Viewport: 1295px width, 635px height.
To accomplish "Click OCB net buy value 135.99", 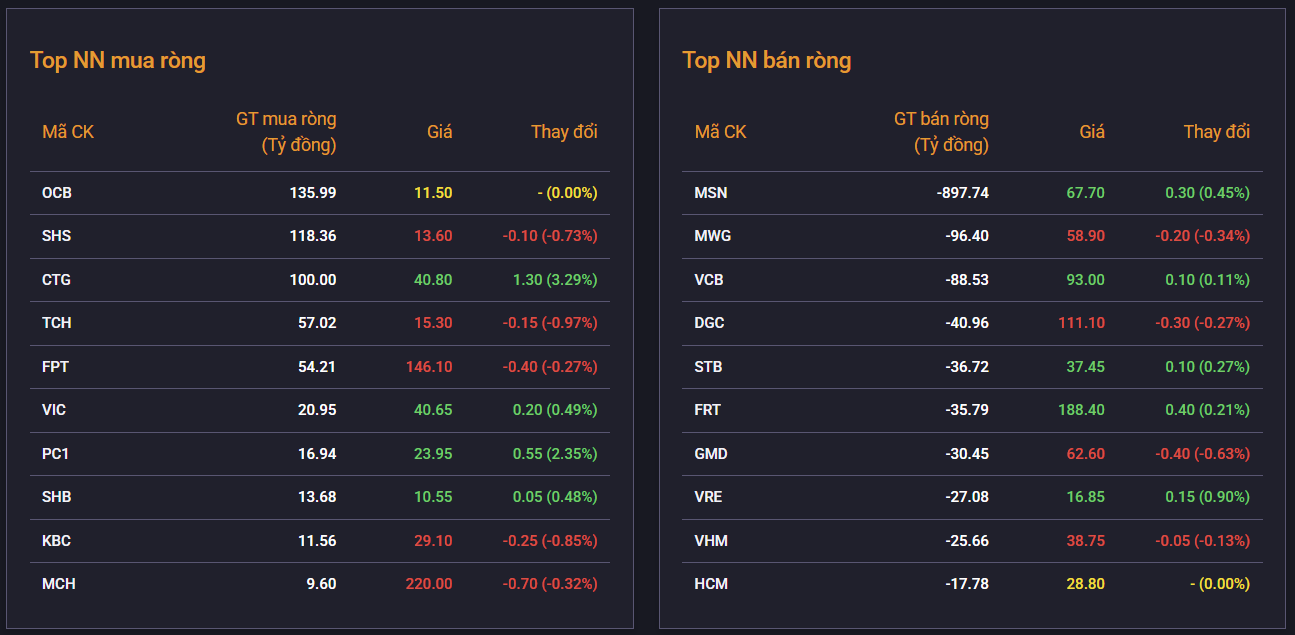I will [313, 193].
